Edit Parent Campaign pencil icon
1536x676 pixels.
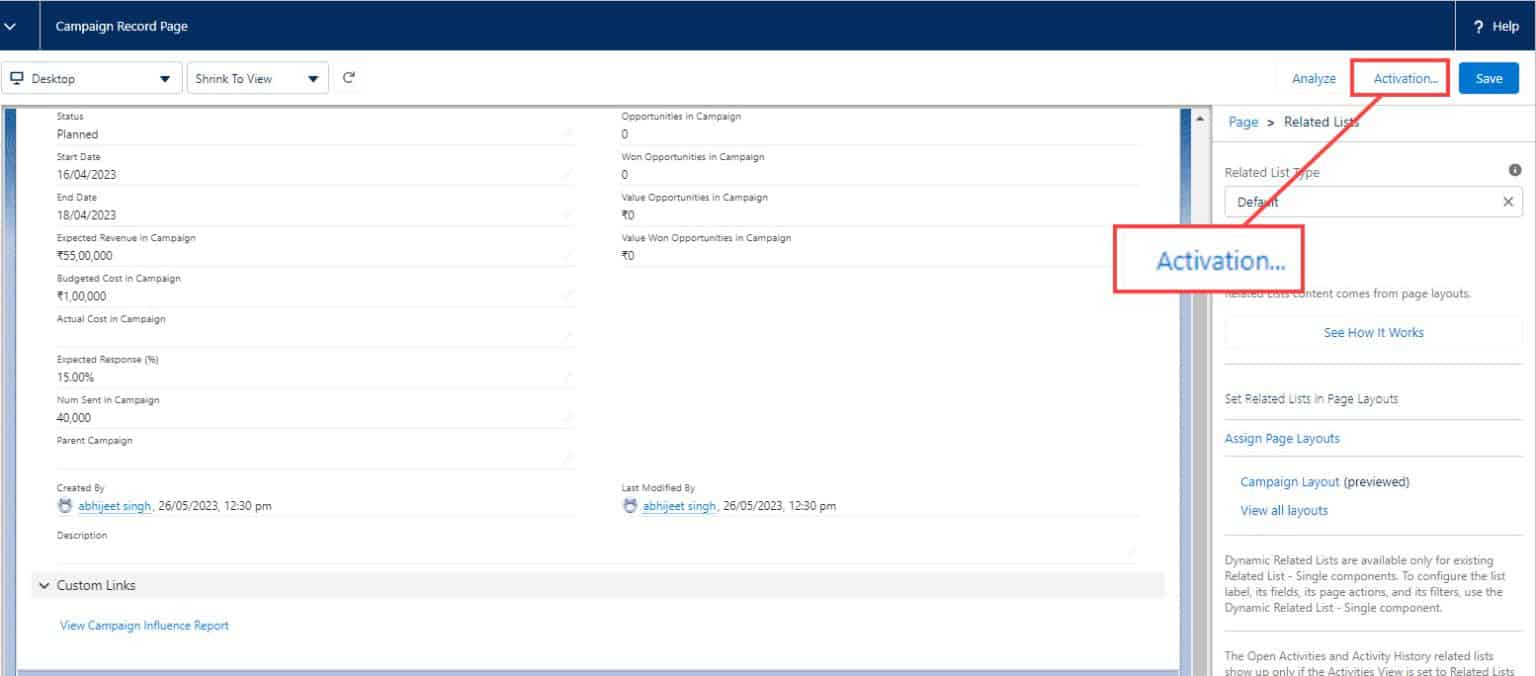pos(569,458)
